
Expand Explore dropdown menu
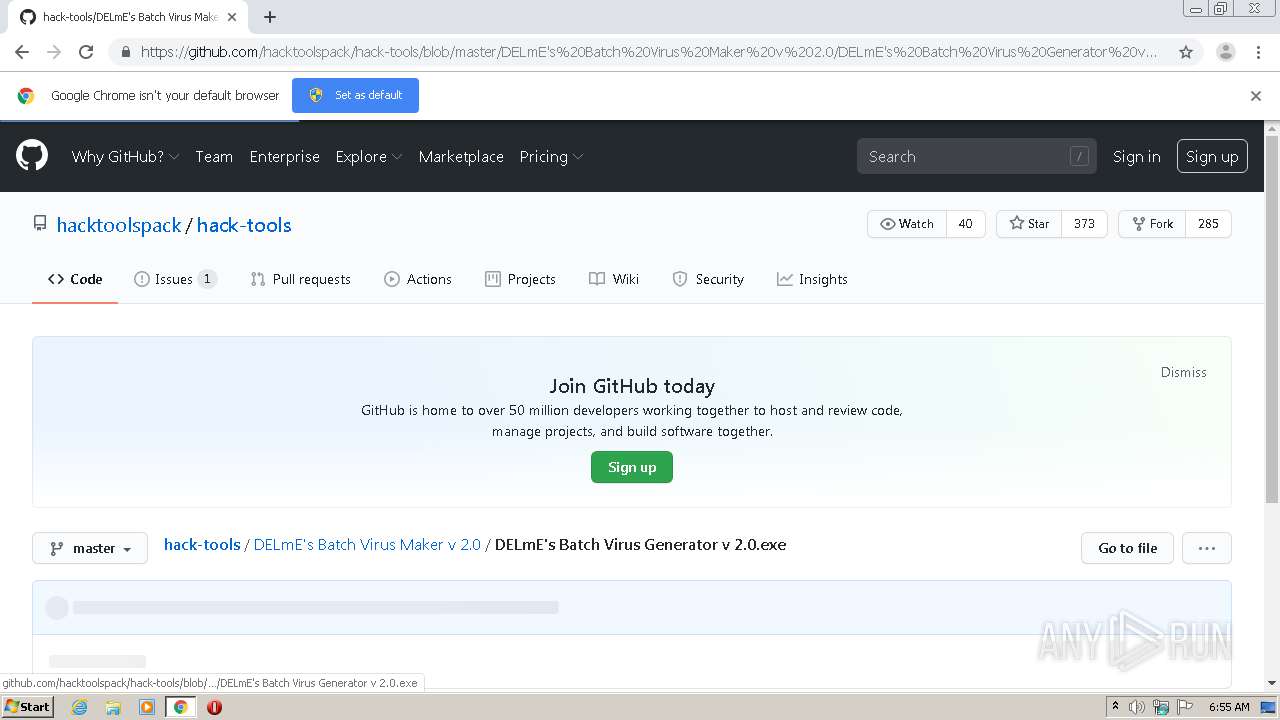[x=369, y=156]
